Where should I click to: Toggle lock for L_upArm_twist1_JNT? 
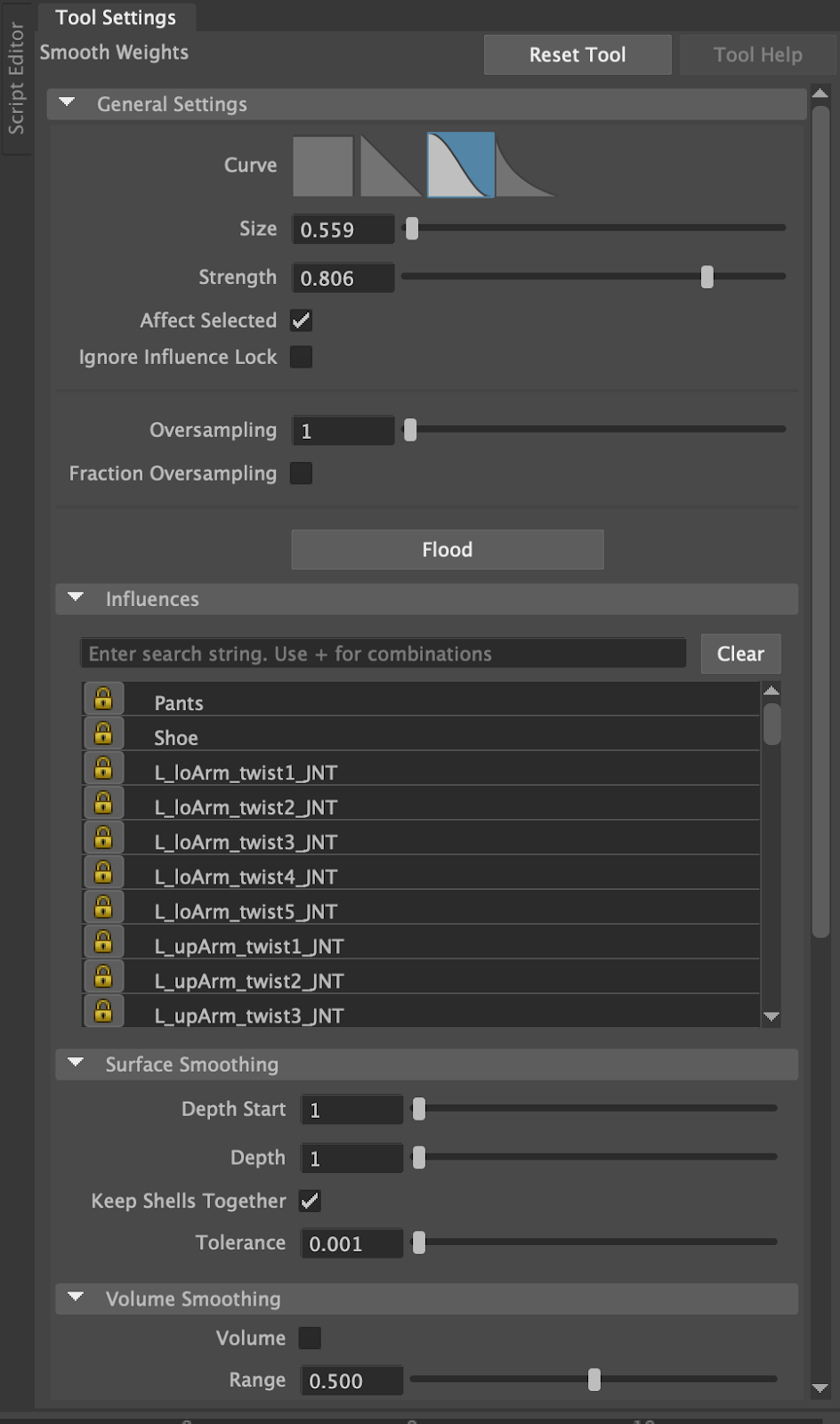(x=103, y=943)
